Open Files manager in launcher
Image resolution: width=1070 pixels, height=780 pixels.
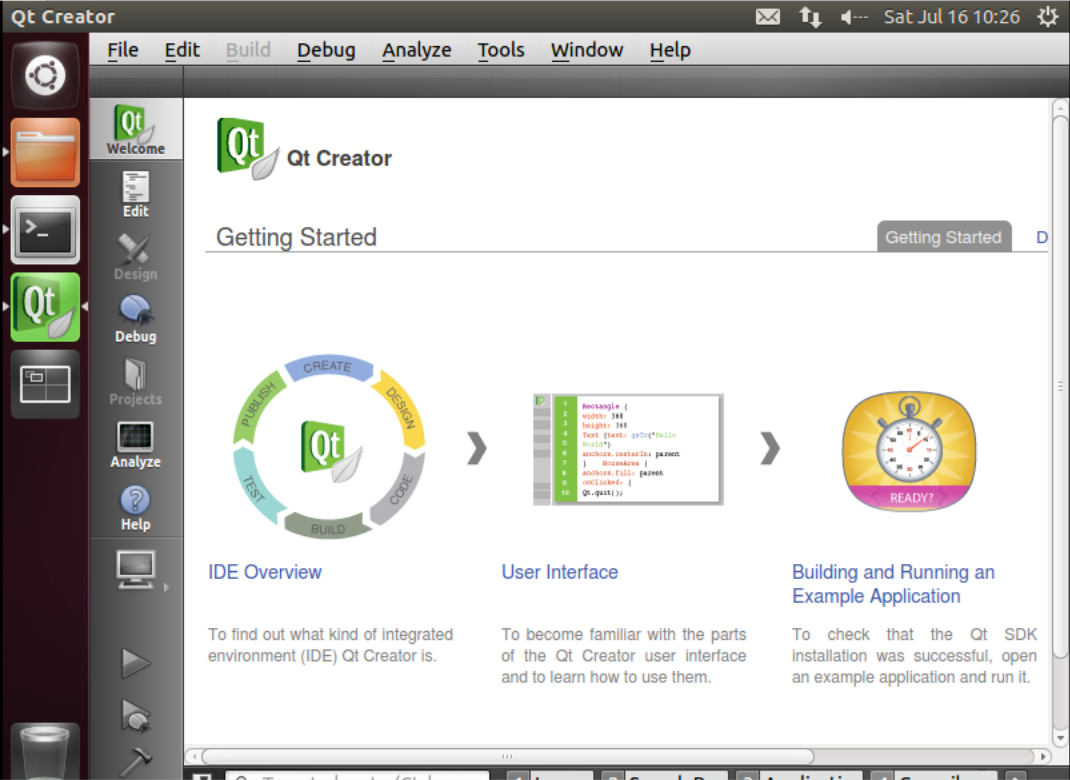(45, 152)
